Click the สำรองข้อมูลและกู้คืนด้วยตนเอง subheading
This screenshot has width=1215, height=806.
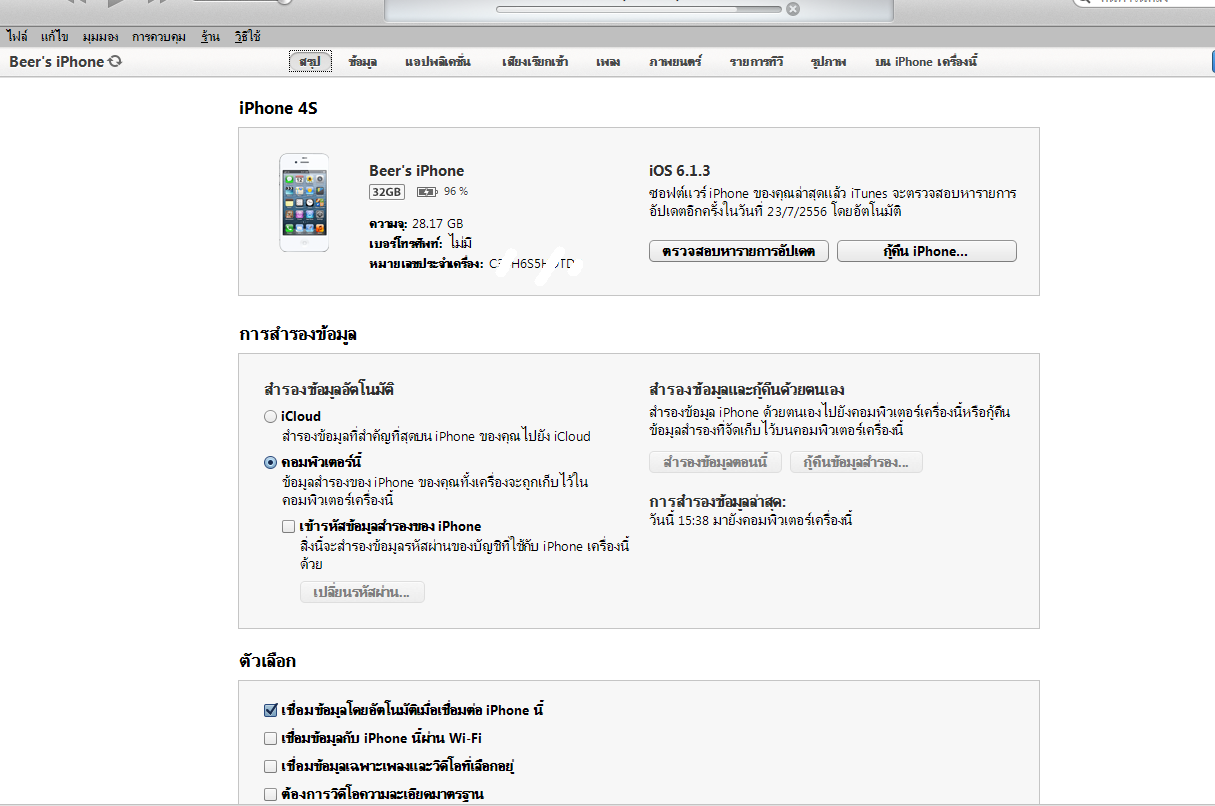coord(748,389)
